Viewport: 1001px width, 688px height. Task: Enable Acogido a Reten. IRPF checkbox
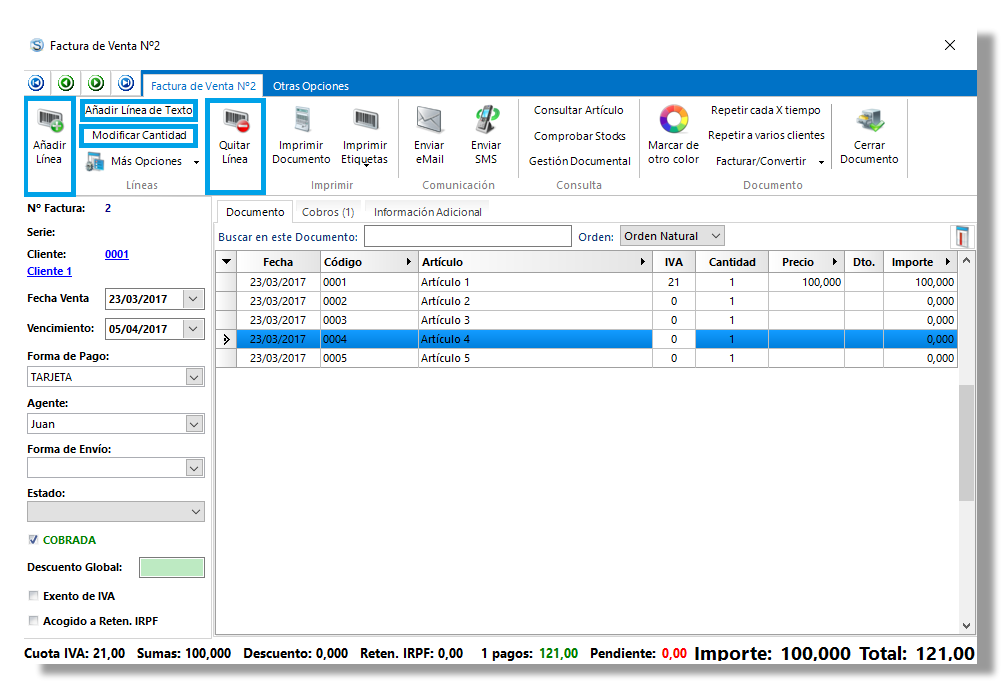click(x=33, y=621)
